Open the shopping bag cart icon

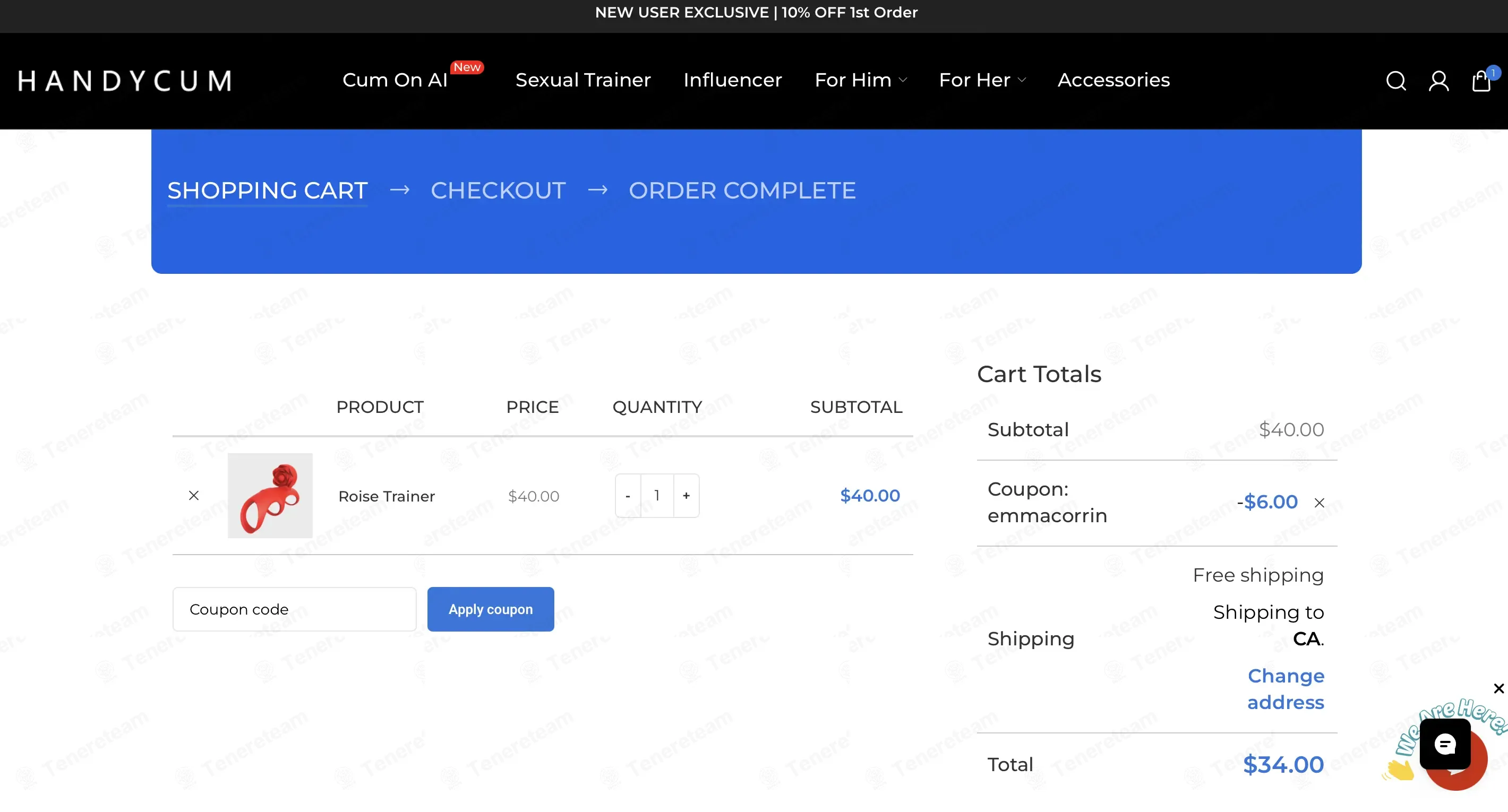(1481, 80)
